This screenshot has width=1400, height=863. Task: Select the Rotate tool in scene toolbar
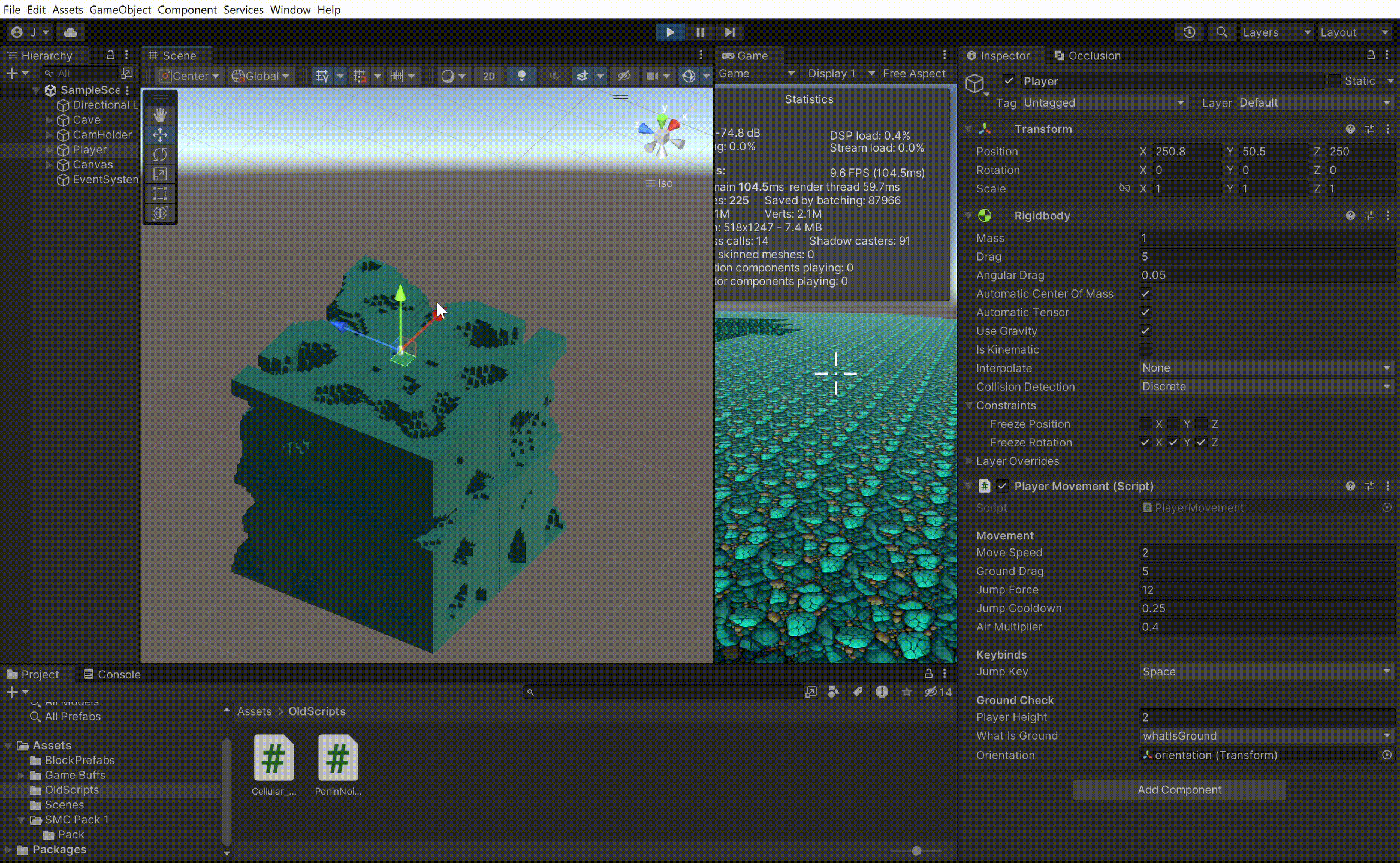160,154
